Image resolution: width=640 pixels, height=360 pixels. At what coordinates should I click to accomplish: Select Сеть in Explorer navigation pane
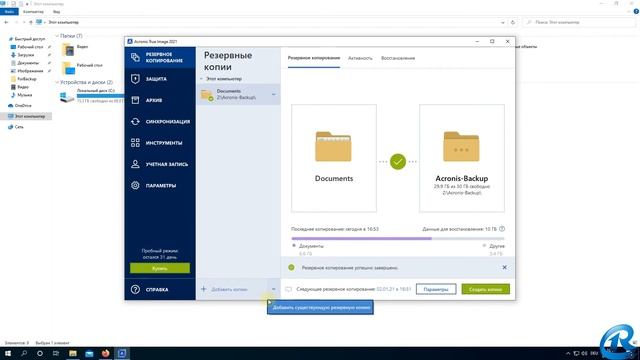point(19,127)
